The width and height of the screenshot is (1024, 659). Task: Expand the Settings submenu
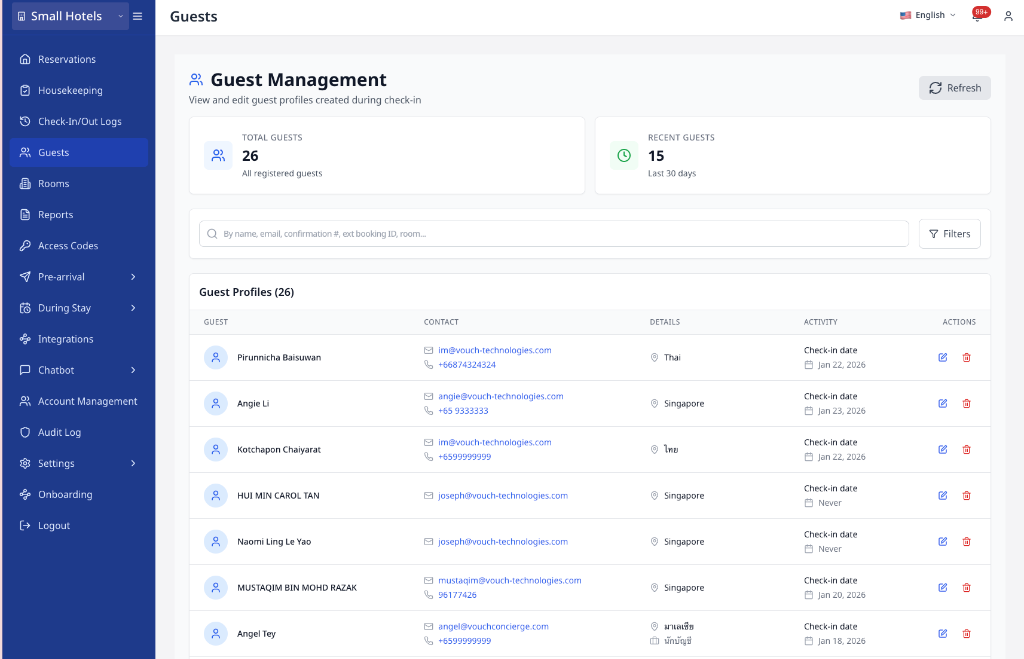pyautogui.click(x=57, y=463)
